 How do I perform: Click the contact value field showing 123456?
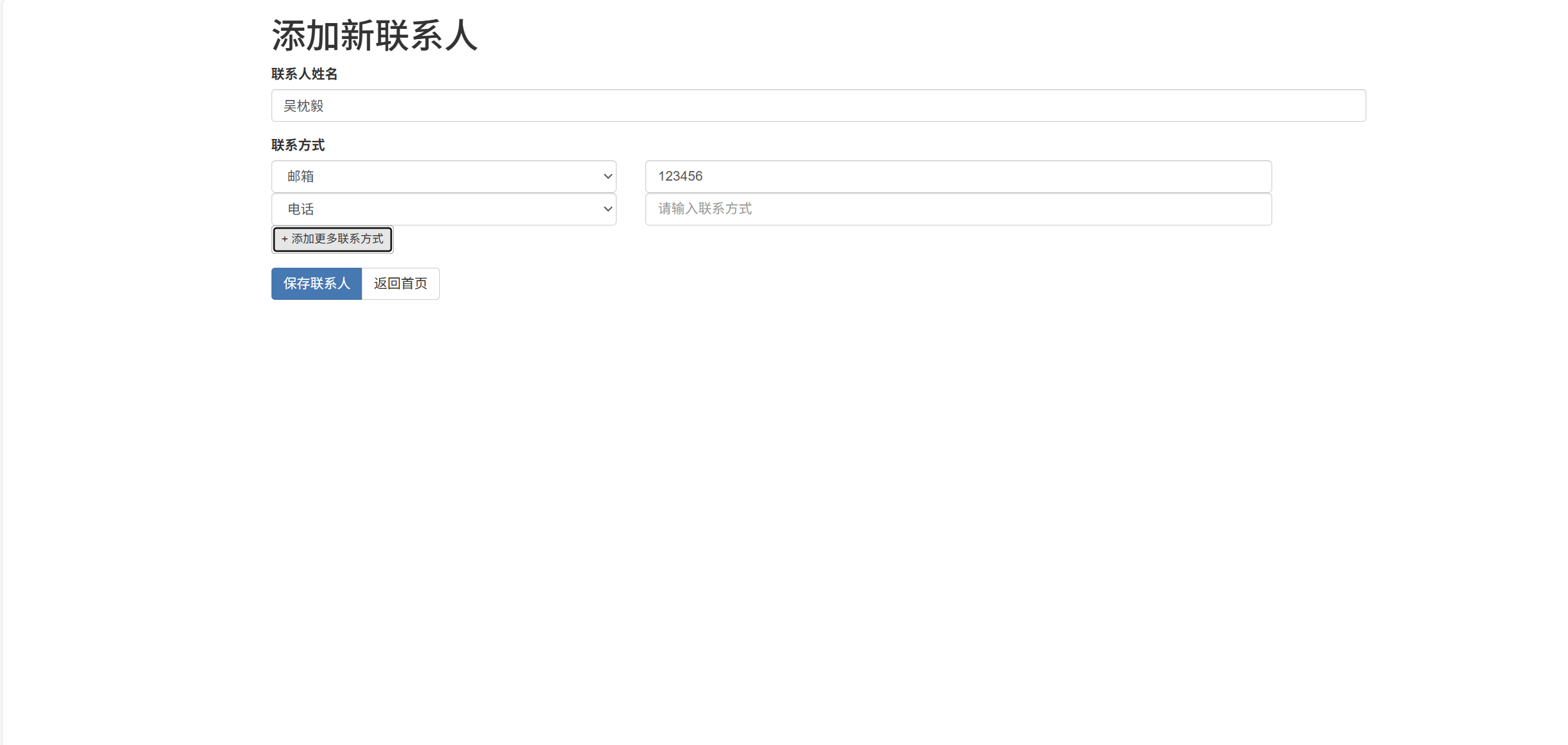pos(957,176)
